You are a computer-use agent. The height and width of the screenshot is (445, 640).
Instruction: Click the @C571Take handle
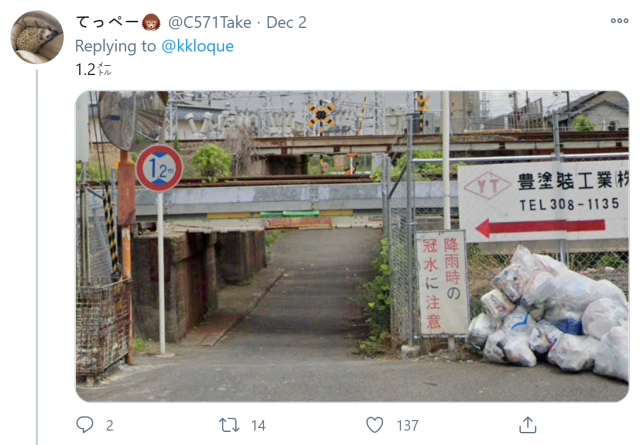pos(210,22)
